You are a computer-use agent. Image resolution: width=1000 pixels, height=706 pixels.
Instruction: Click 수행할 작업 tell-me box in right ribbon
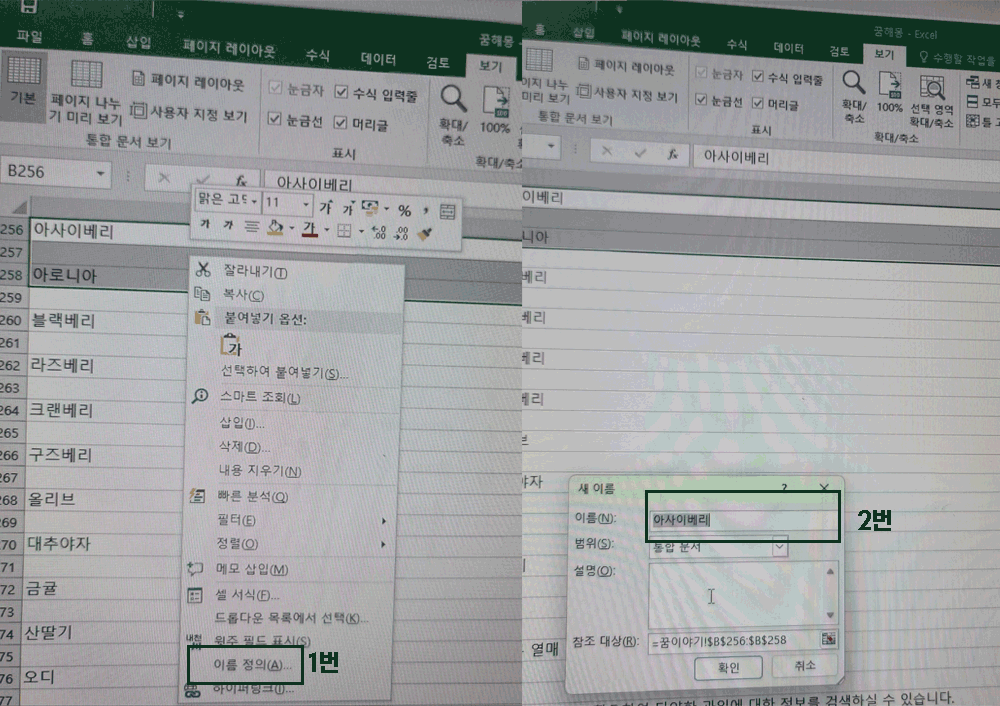pos(957,59)
